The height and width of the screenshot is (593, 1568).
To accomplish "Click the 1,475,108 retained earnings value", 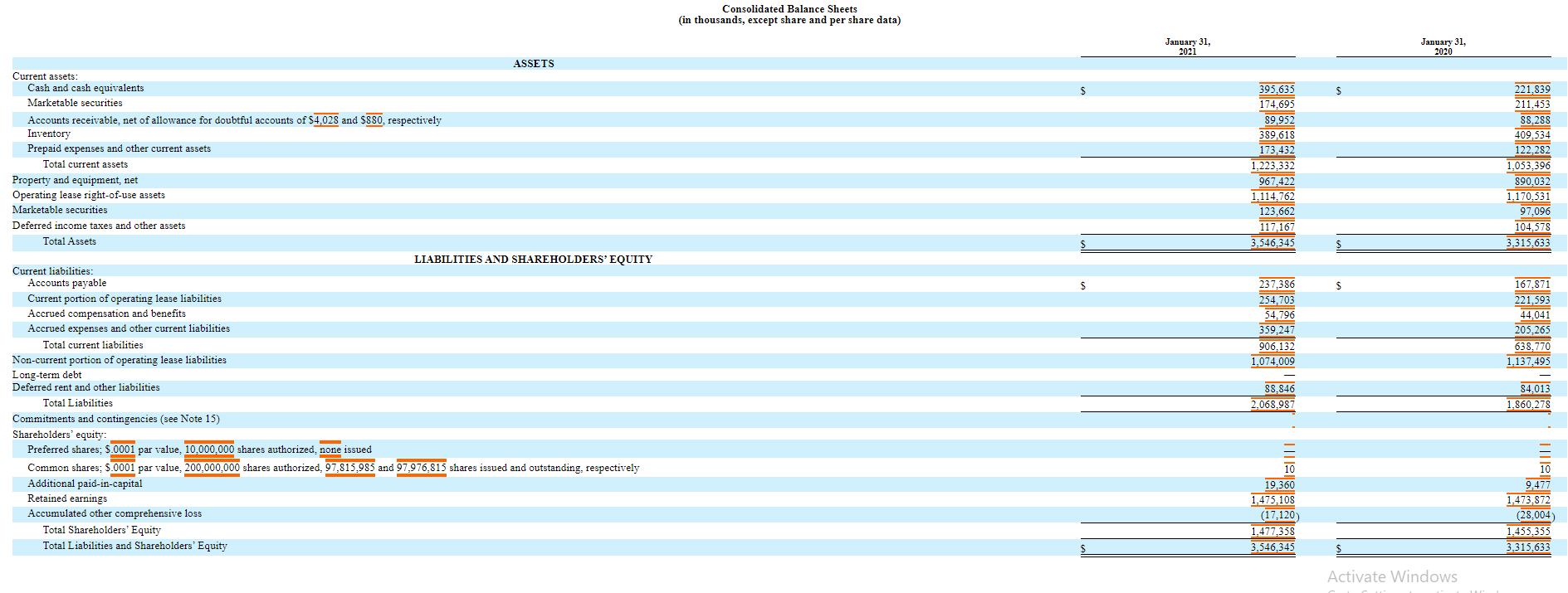I will coord(1272,500).
